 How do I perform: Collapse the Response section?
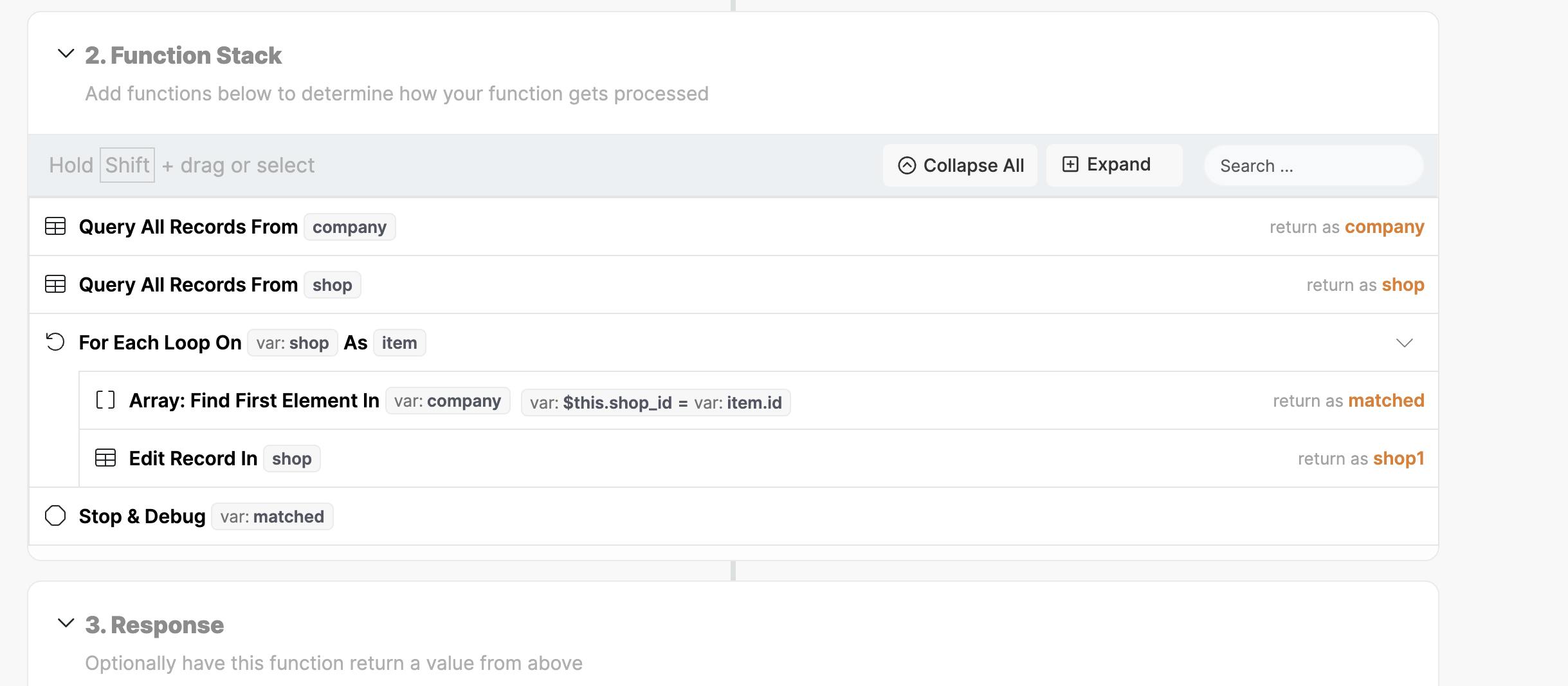pos(66,623)
